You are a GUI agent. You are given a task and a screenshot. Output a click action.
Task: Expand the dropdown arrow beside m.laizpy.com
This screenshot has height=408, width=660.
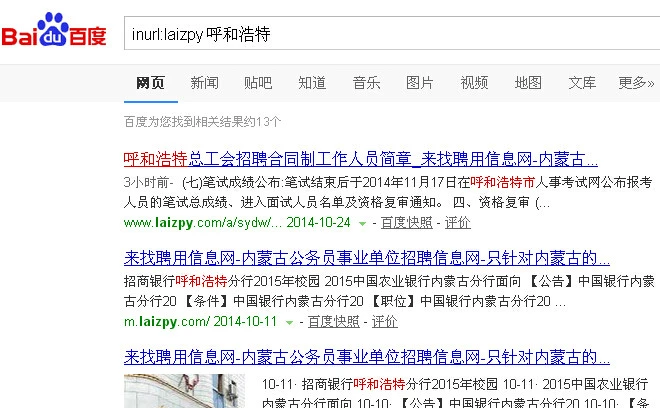tap(289, 322)
